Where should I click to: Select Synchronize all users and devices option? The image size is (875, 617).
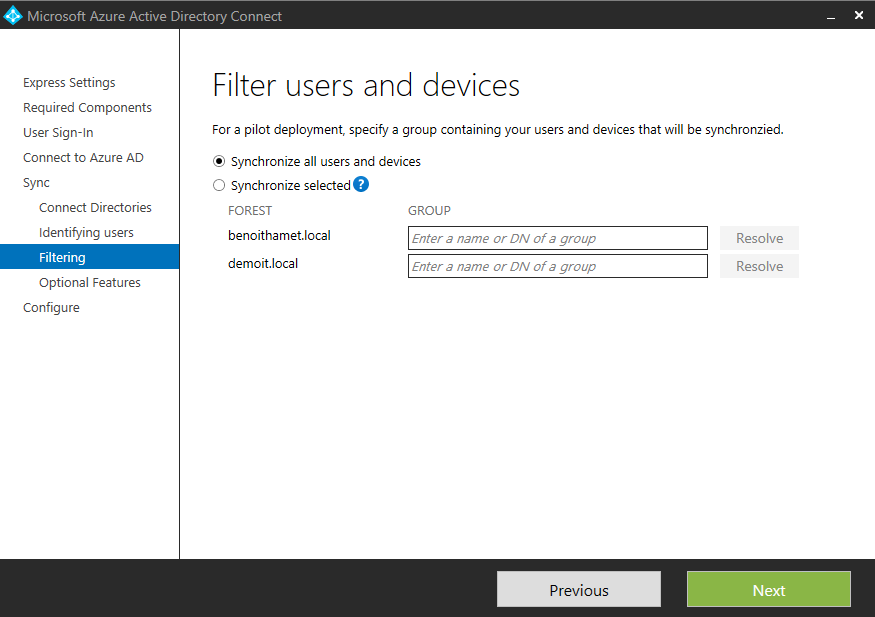coord(219,161)
